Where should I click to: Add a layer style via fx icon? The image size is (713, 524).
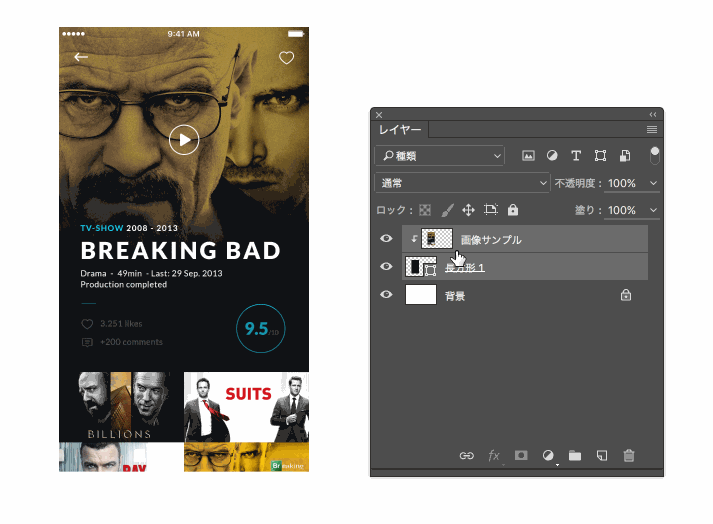[x=494, y=455]
